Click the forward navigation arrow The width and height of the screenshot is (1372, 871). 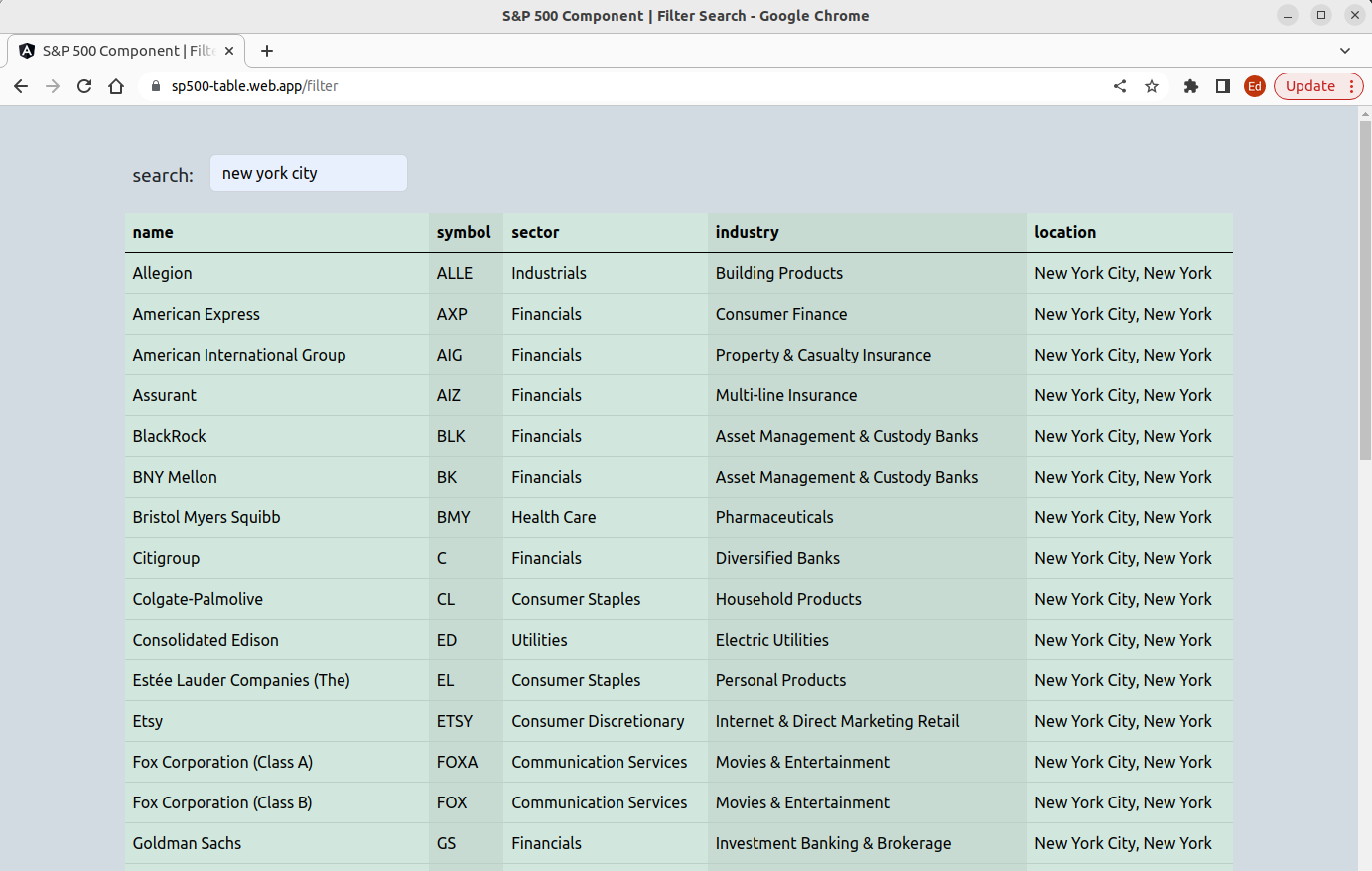(x=53, y=86)
